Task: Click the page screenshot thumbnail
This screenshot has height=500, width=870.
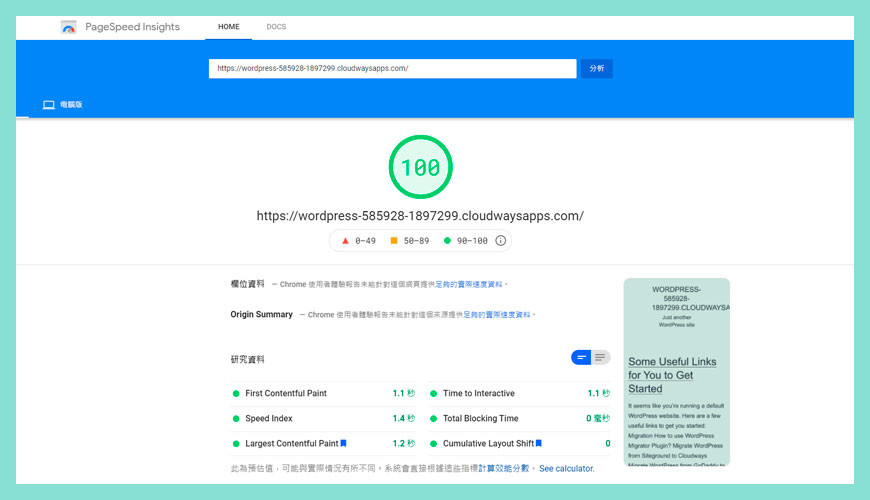Action: coord(676,372)
